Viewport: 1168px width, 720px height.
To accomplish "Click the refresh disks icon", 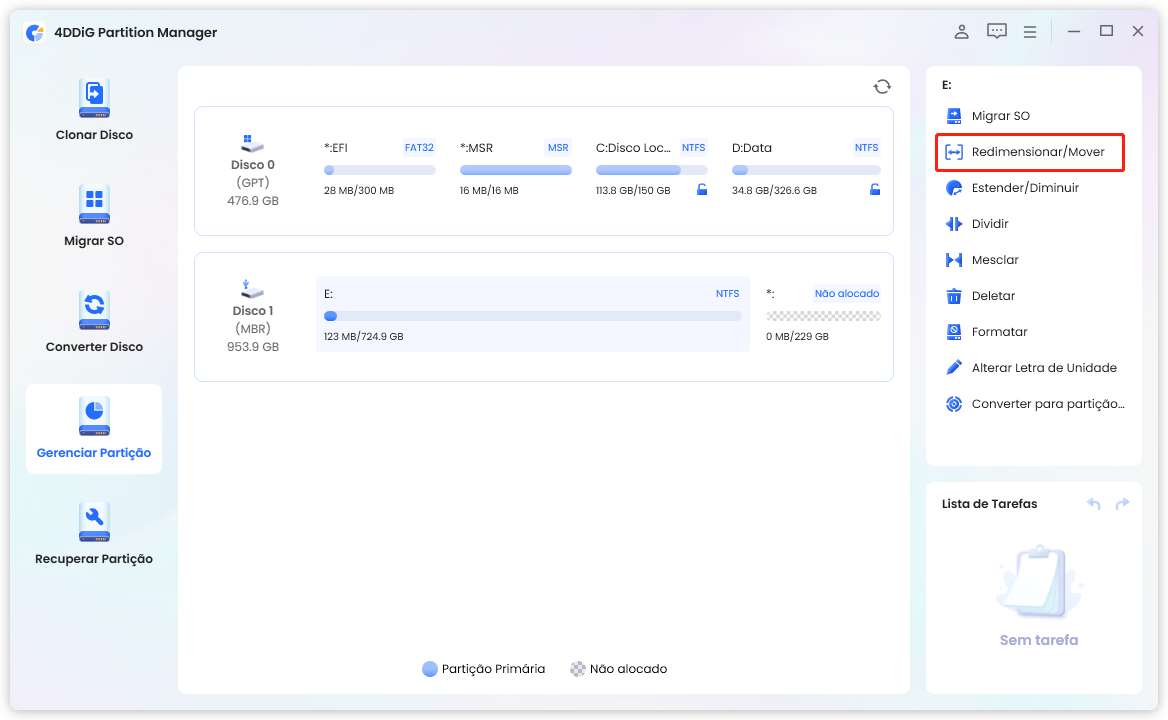I will pos(881,87).
